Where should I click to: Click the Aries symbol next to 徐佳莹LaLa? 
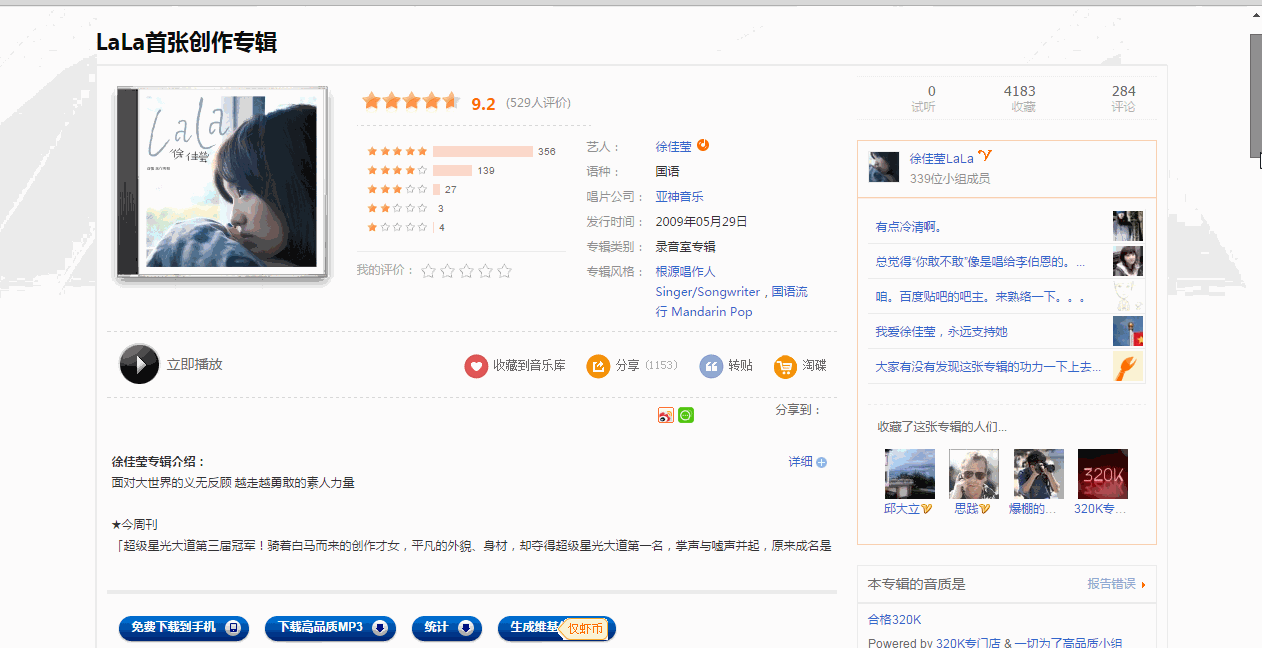(x=985, y=156)
